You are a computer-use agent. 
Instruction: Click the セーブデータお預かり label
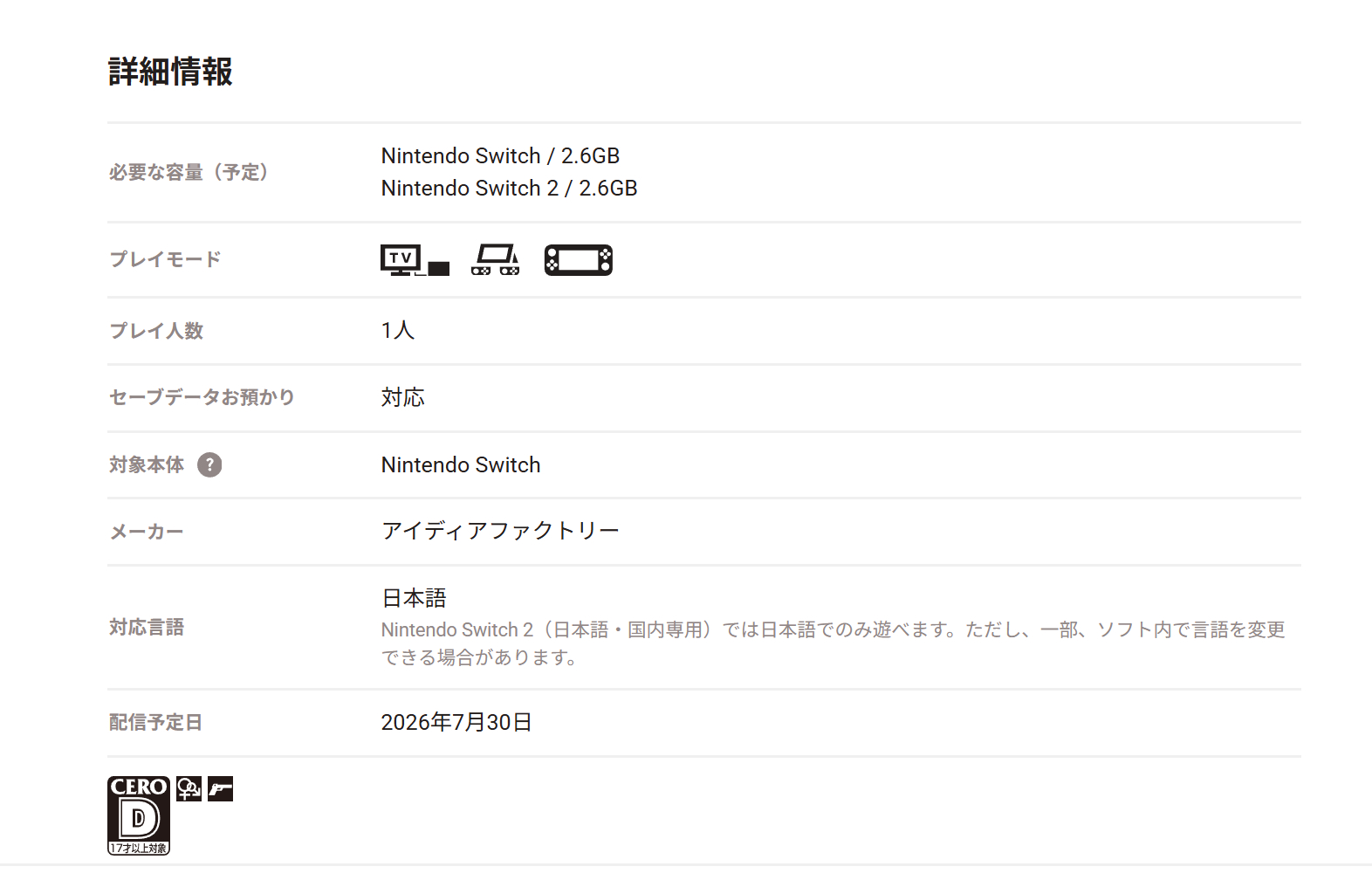point(202,398)
